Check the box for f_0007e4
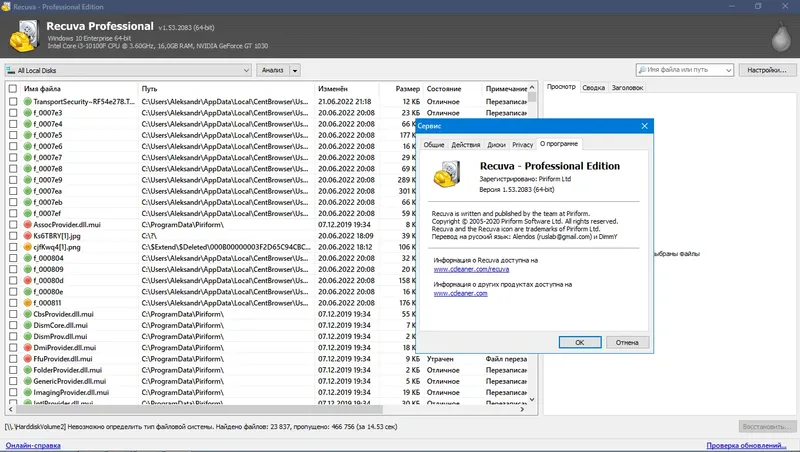Screen dimensions: 800x452 tap(13, 124)
